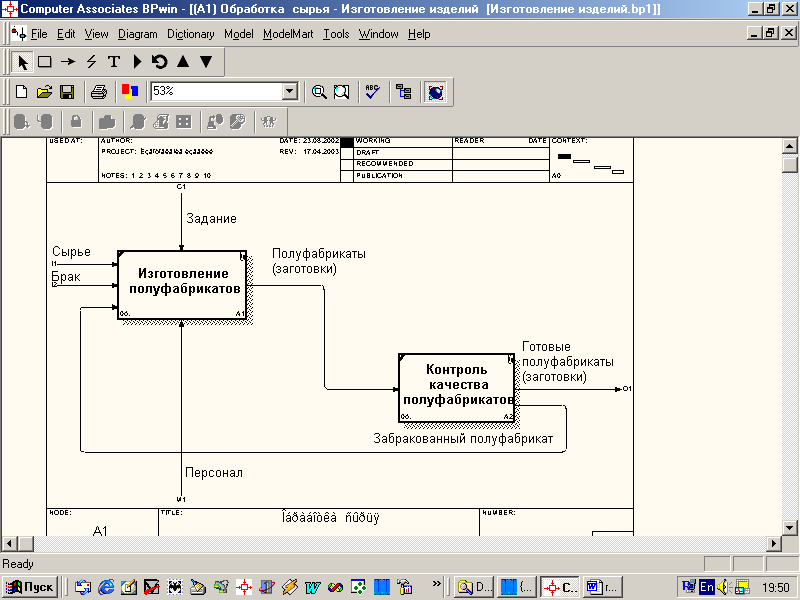Select the Text tool
800x600 pixels.
114,62
